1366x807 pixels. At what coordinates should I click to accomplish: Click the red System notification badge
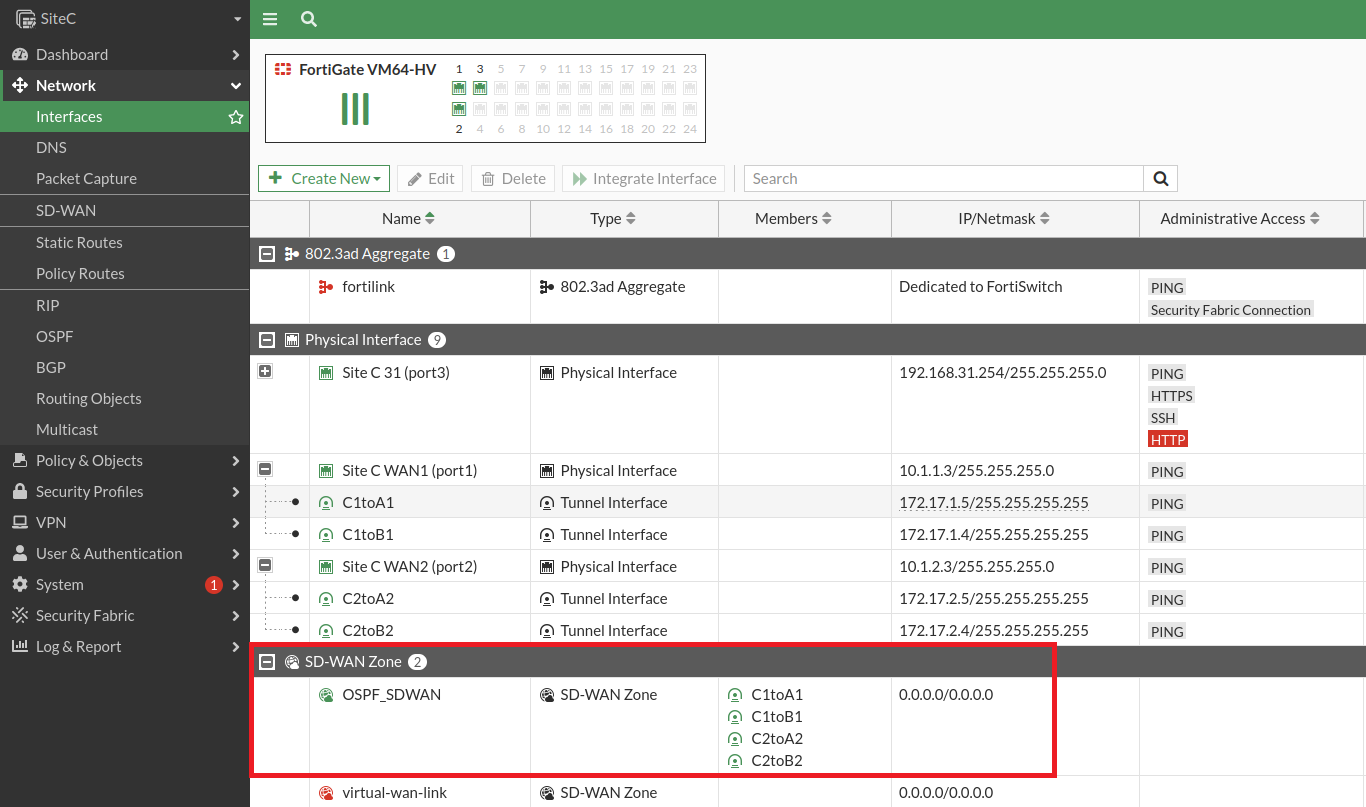tap(213, 585)
